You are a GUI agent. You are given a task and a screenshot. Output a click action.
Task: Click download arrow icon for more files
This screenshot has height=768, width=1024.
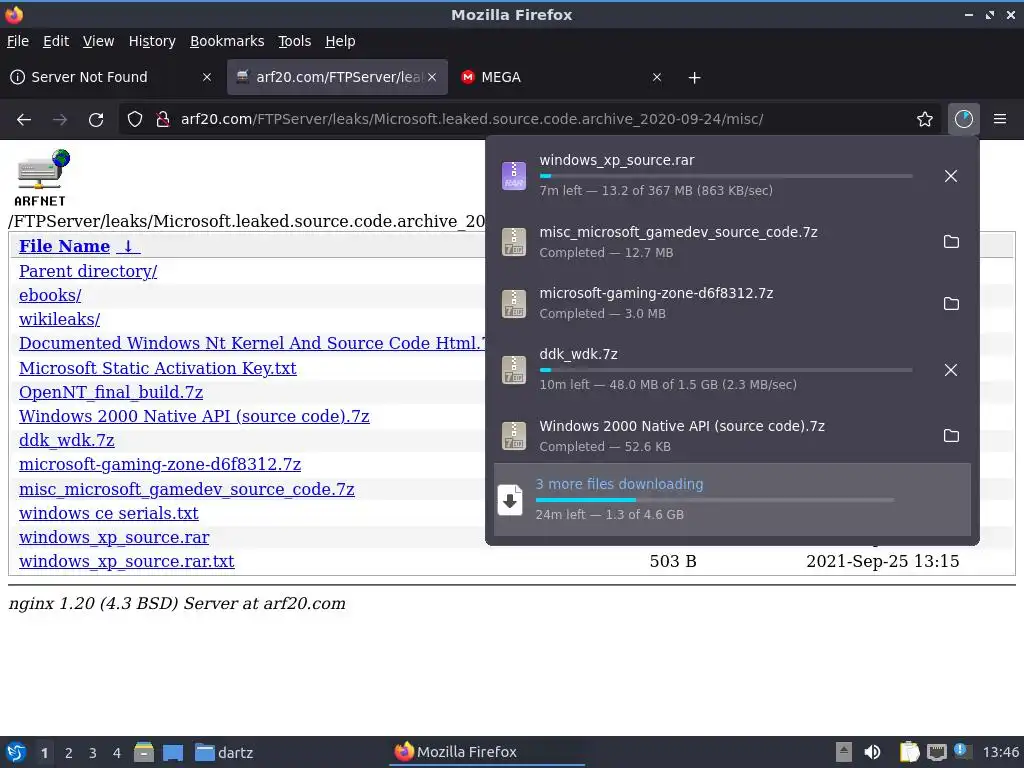[x=510, y=500]
